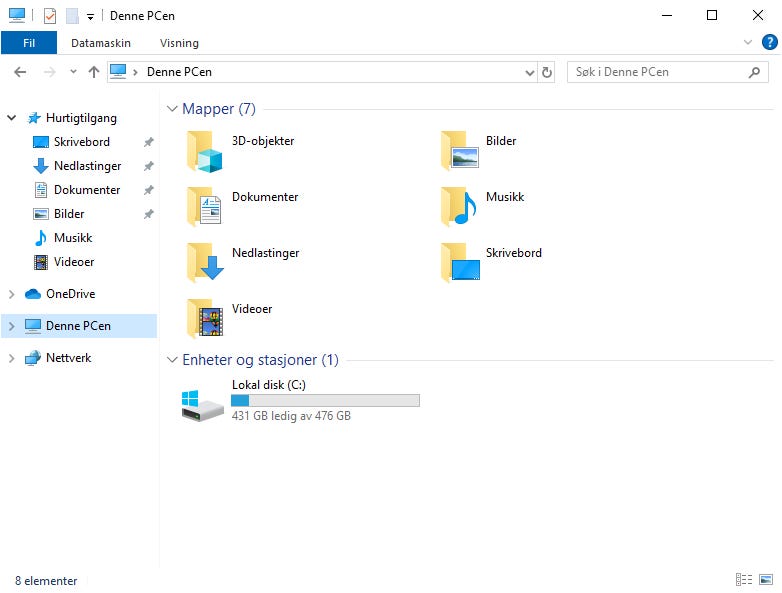
Task: Click "8 elementer" in status bar
Action: 46,581
